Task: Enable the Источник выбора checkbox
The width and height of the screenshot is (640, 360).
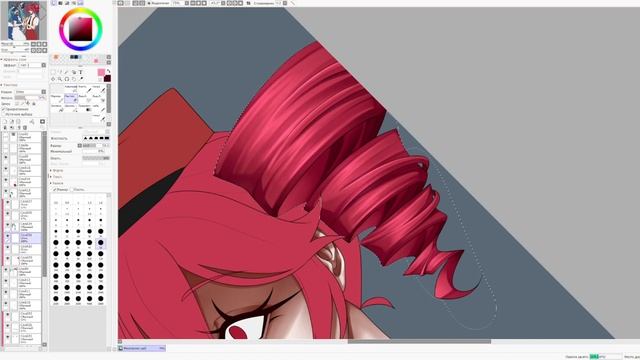Action: tap(3, 114)
